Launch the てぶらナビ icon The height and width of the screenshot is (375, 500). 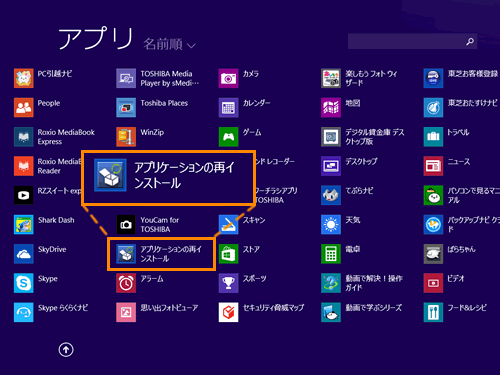pyautogui.click(x=331, y=195)
